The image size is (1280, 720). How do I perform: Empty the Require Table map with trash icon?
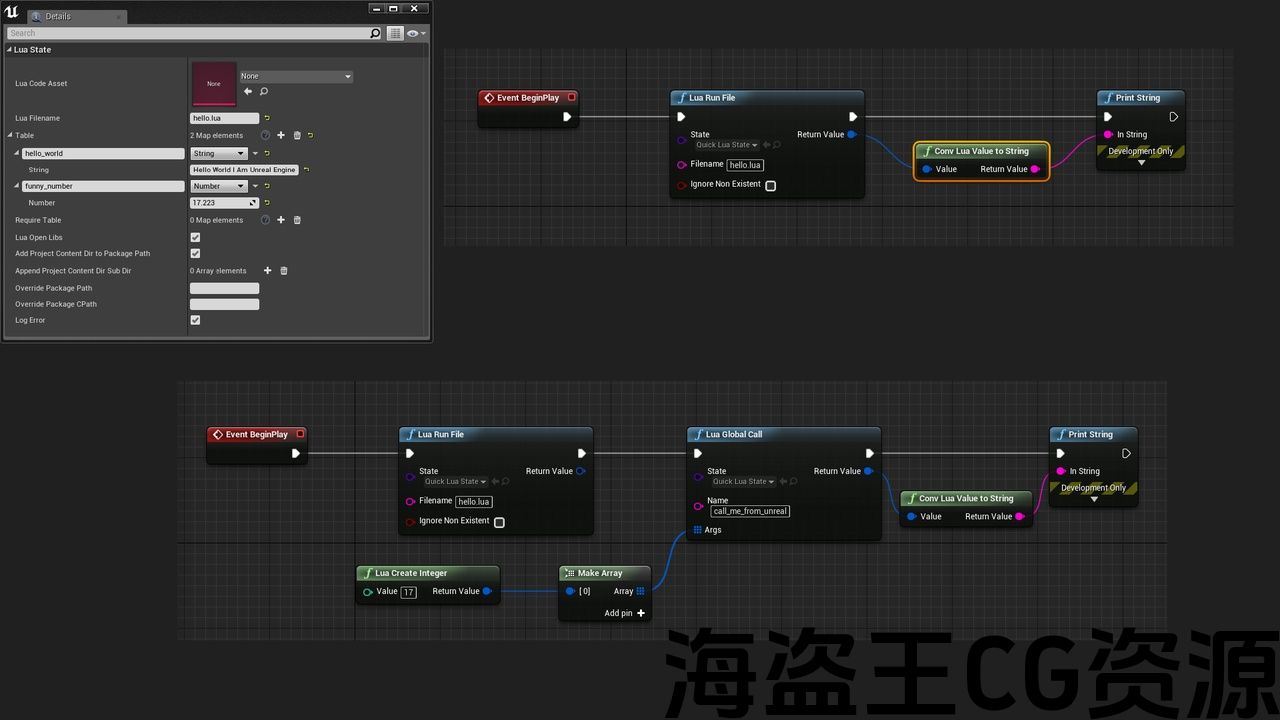pos(297,220)
